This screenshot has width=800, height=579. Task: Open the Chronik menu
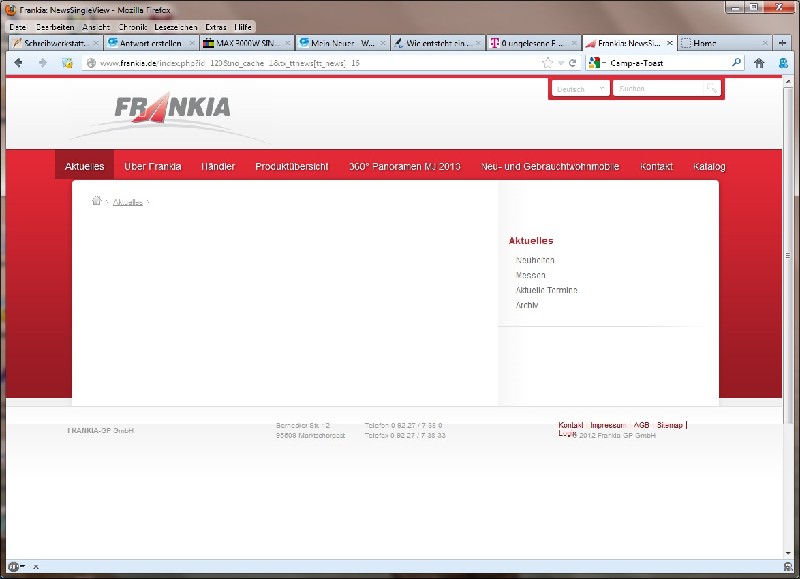coord(132,26)
